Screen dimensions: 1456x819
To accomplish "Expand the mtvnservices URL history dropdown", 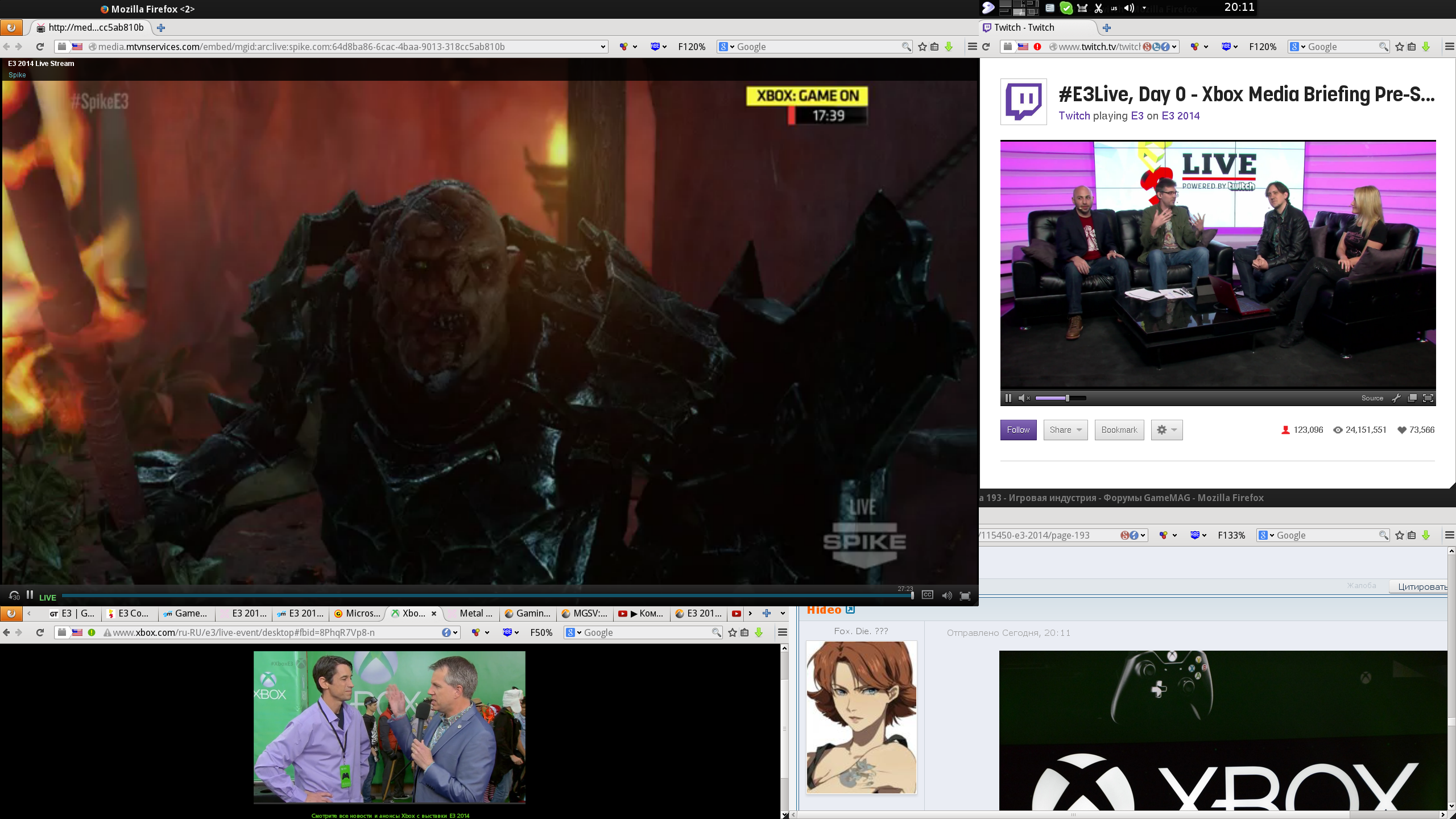I will coord(603,47).
